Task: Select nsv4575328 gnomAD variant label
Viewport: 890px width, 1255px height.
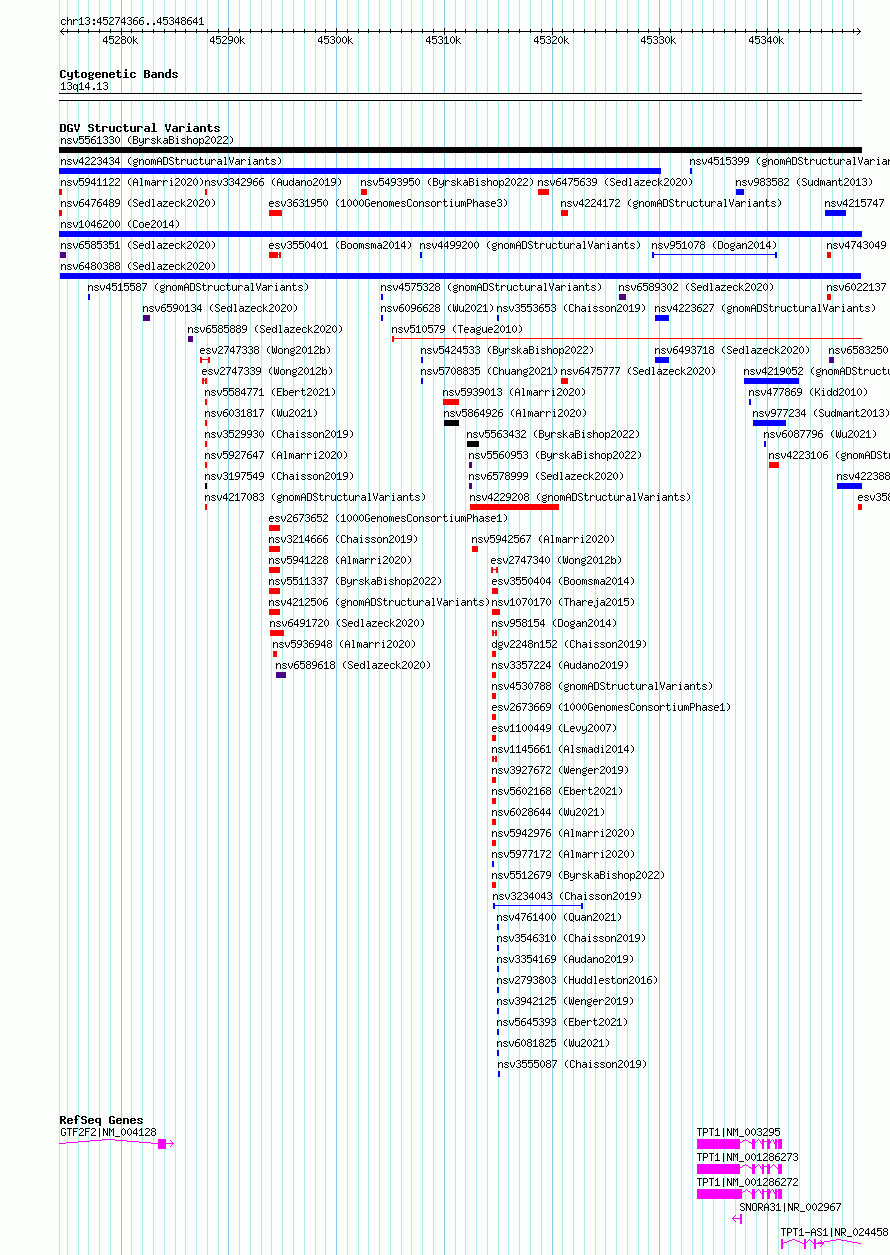Action: click(491, 287)
